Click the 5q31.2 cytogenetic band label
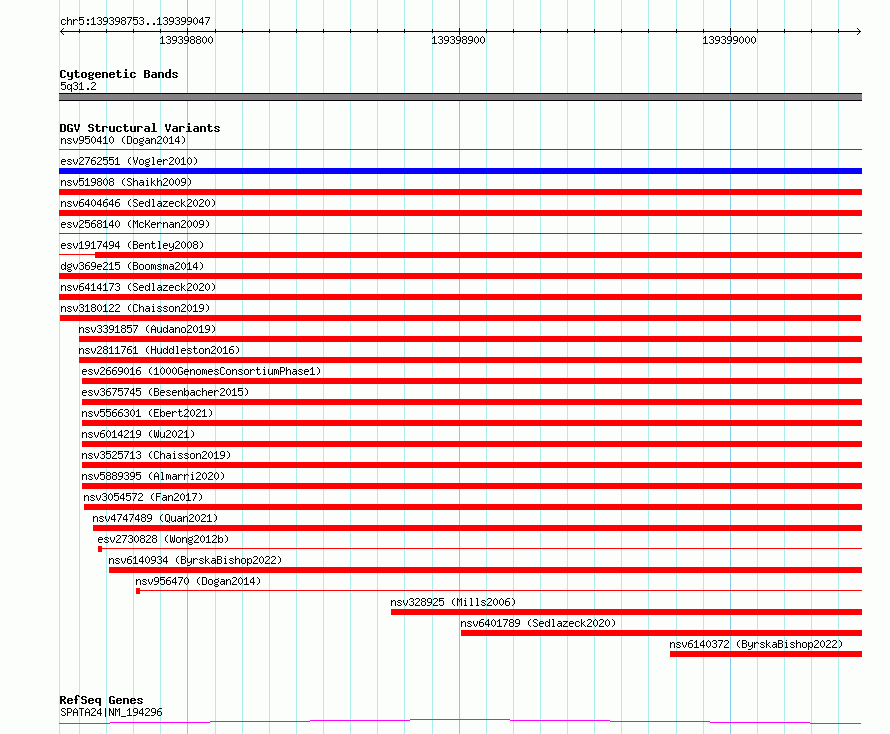Viewport: 890px width, 734px height. click(x=78, y=86)
